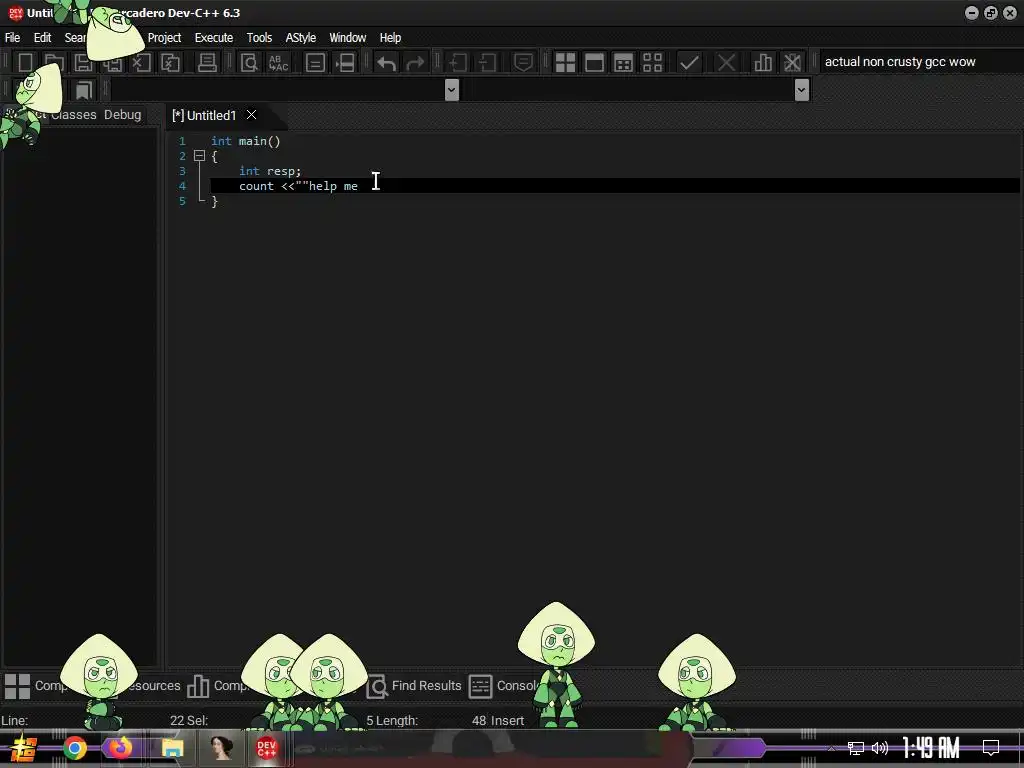Image resolution: width=1024 pixels, height=768 pixels.
Task: Save the file with the Save icon
Action: [x=83, y=63]
